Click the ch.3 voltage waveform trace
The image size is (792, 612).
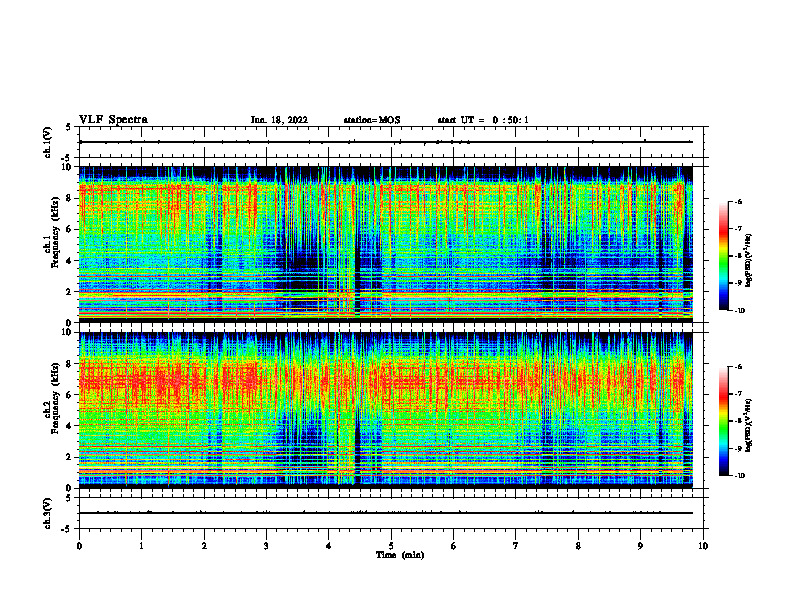(x=385, y=513)
